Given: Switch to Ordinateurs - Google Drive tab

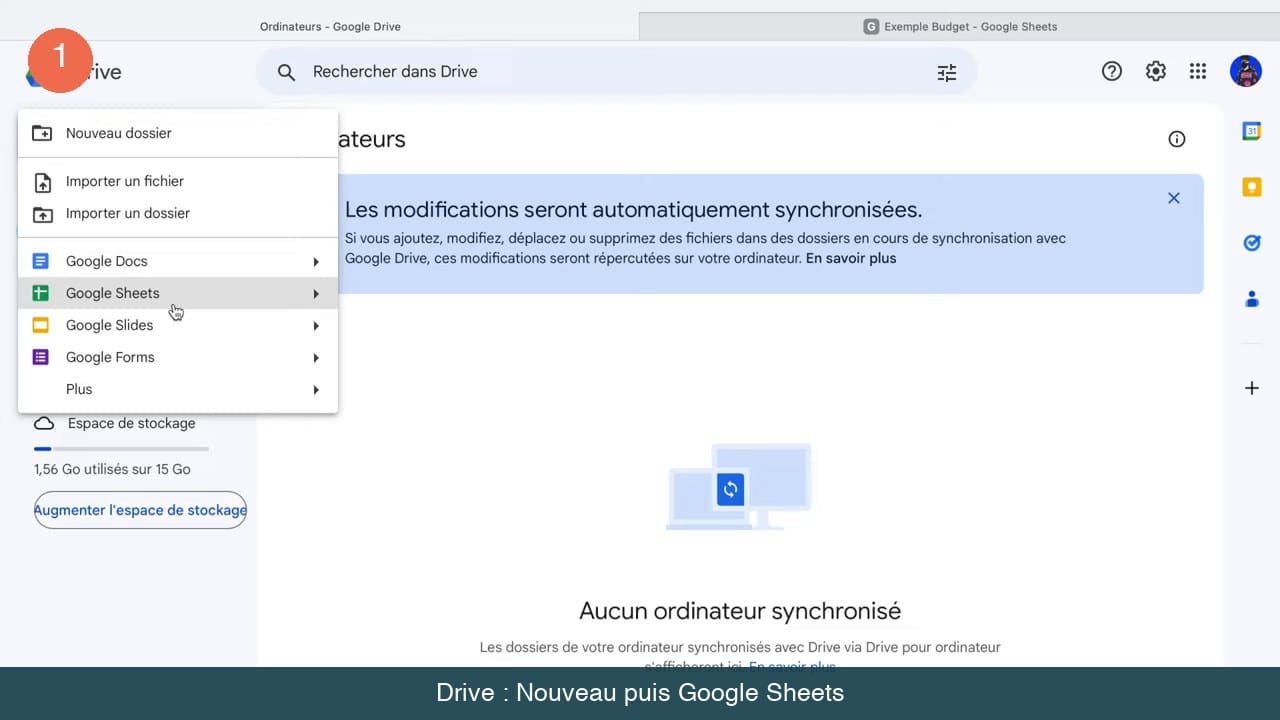Looking at the screenshot, I should pos(330,26).
